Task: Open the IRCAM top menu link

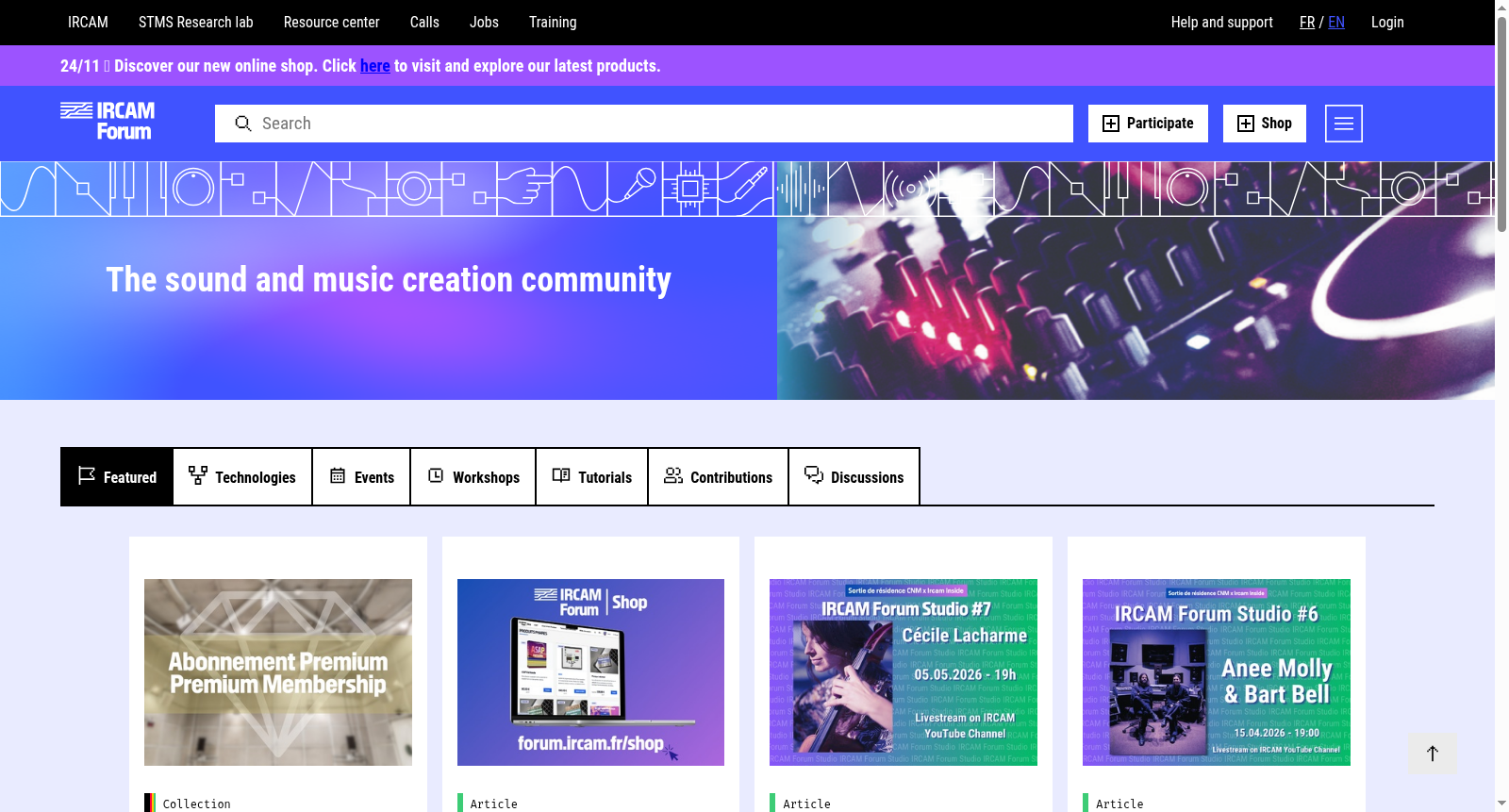Action: [88, 22]
